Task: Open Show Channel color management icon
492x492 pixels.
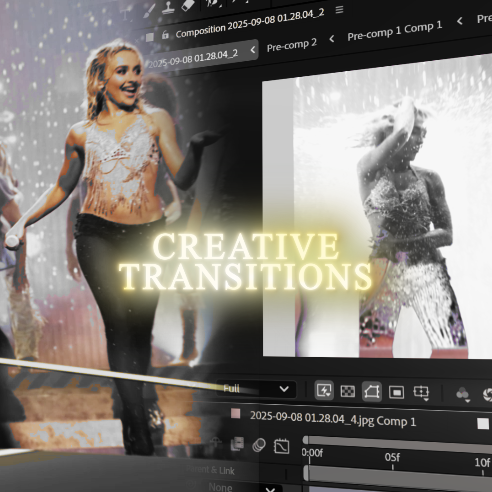Action: 463,394
